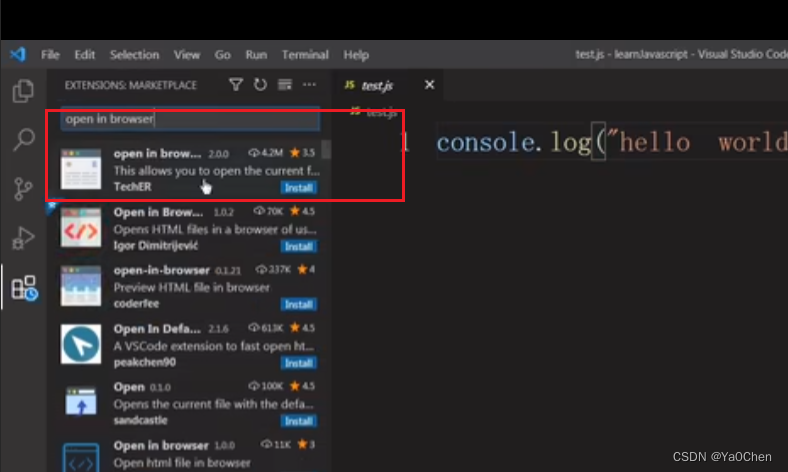
Task: Open the Go menu
Action: click(223, 55)
